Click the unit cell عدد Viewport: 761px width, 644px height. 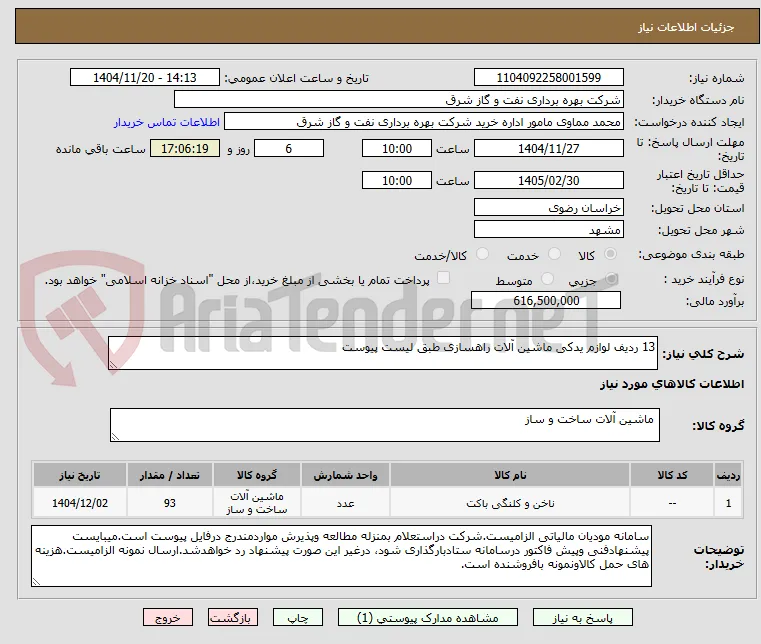tap(345, 503)
